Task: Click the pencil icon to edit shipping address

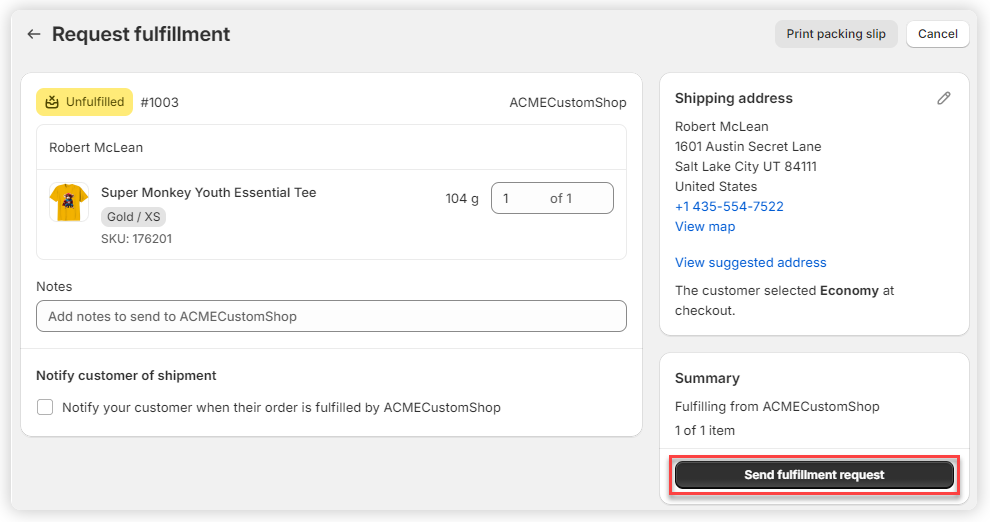Action: click(943, 98)
